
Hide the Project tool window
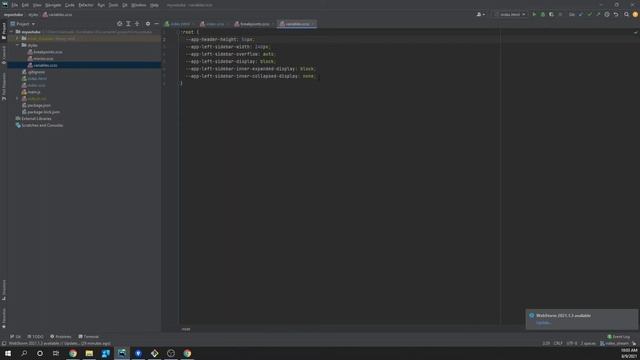click(156, 24)
